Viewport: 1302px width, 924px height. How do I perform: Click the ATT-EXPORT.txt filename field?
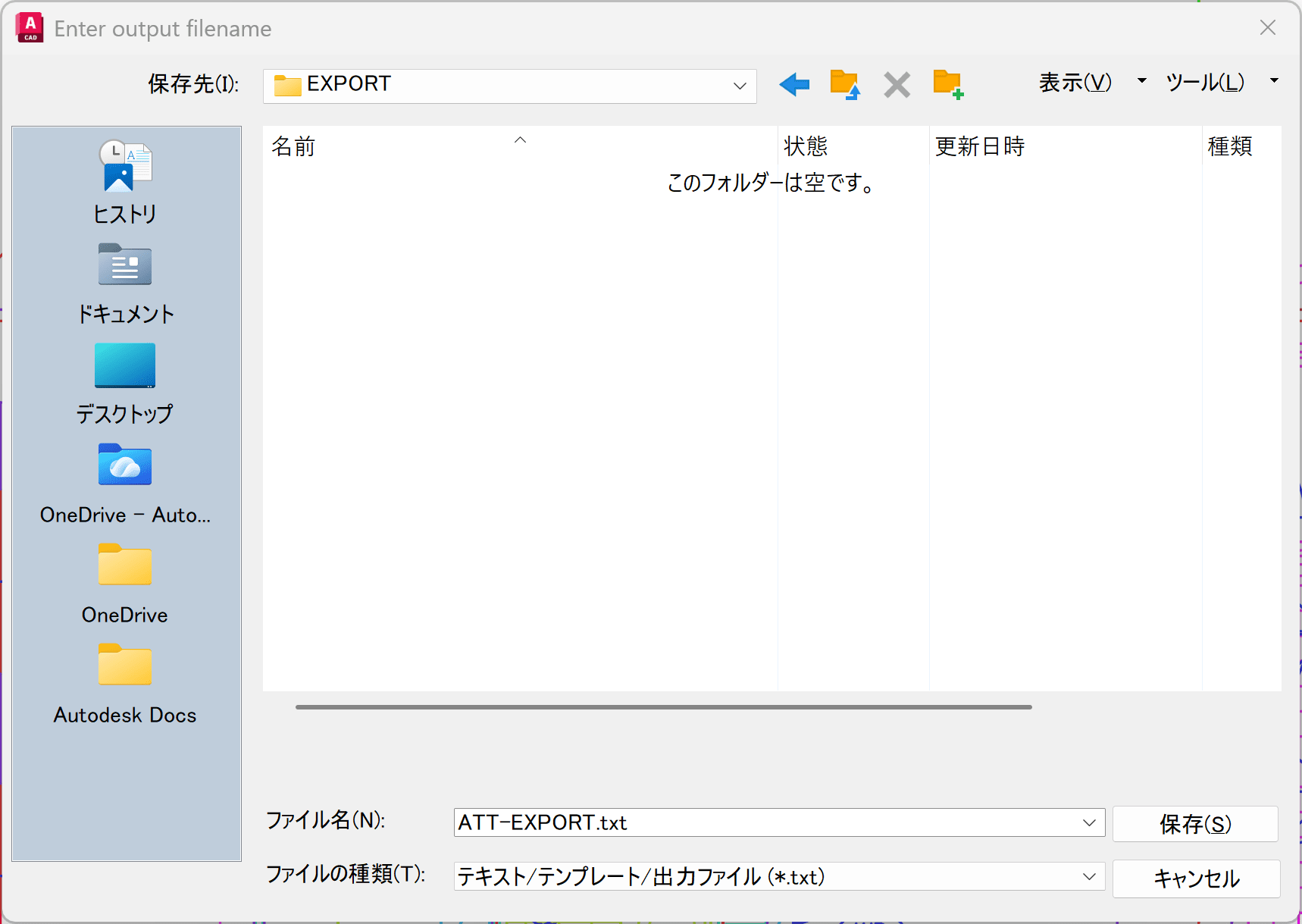tap(765, 822)
